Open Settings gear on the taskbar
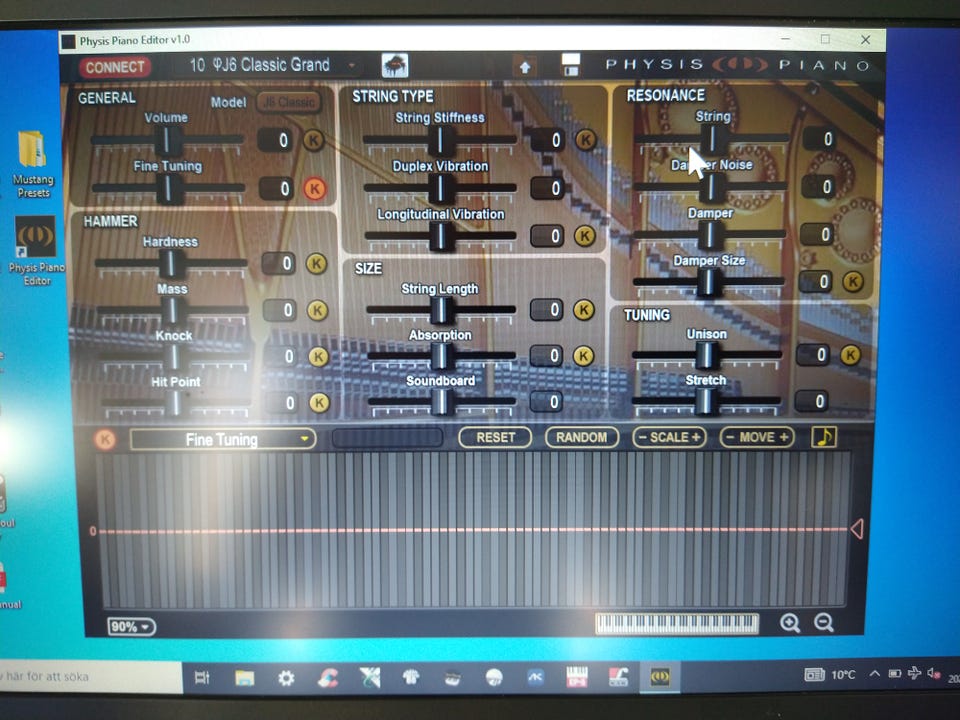 286,678
